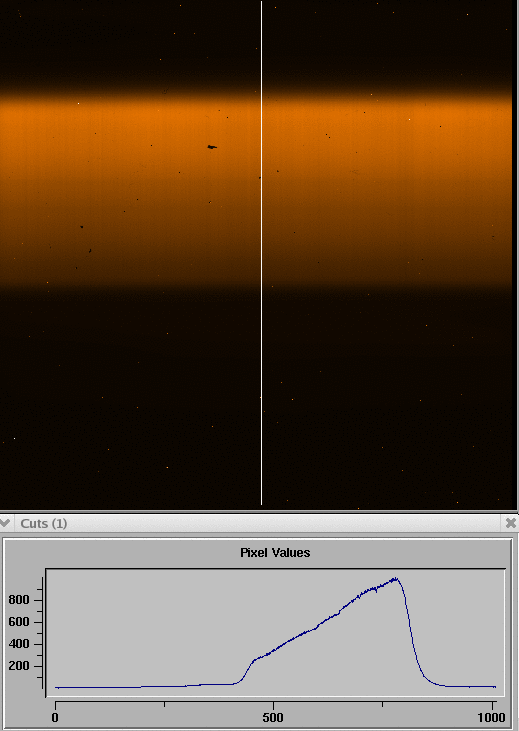Click the small shoulder bump on the curve
This screenshot has height=731, width=519.
[255, 659]
